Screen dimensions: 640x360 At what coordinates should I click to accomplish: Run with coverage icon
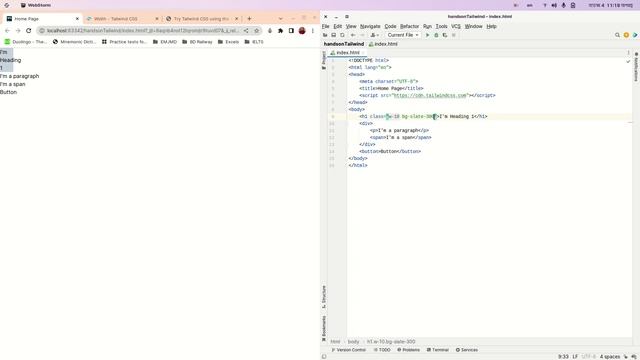[x=444, y=35]
